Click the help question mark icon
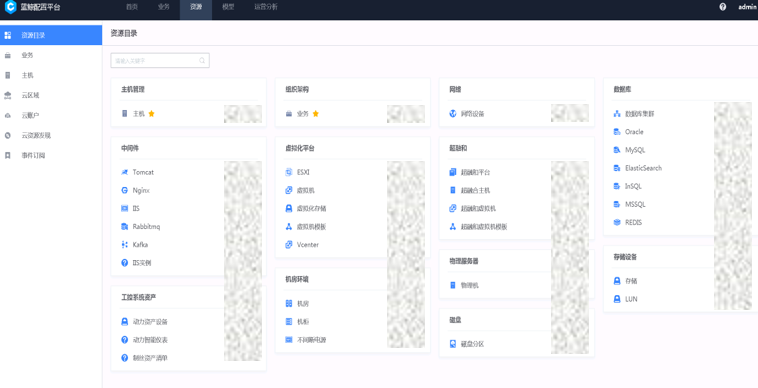Screen dimensions: 758x388 point(723,7)
